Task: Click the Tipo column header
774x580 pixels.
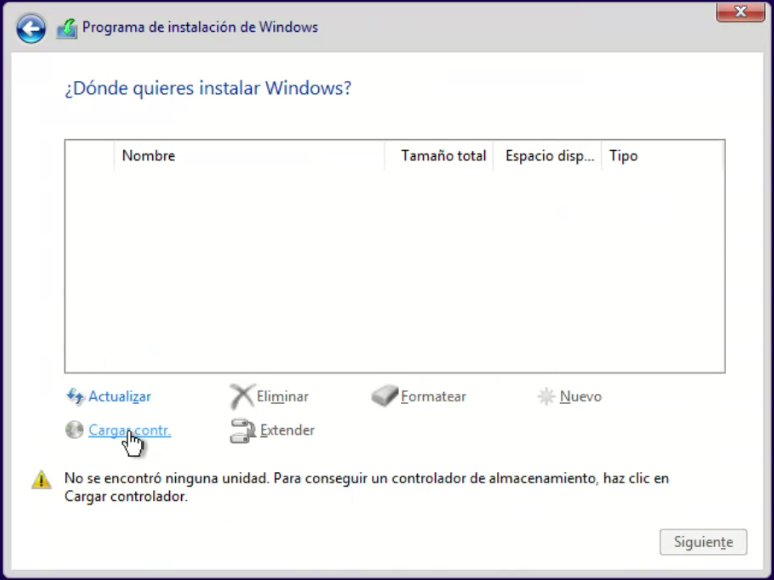Action: coord(623,156)
